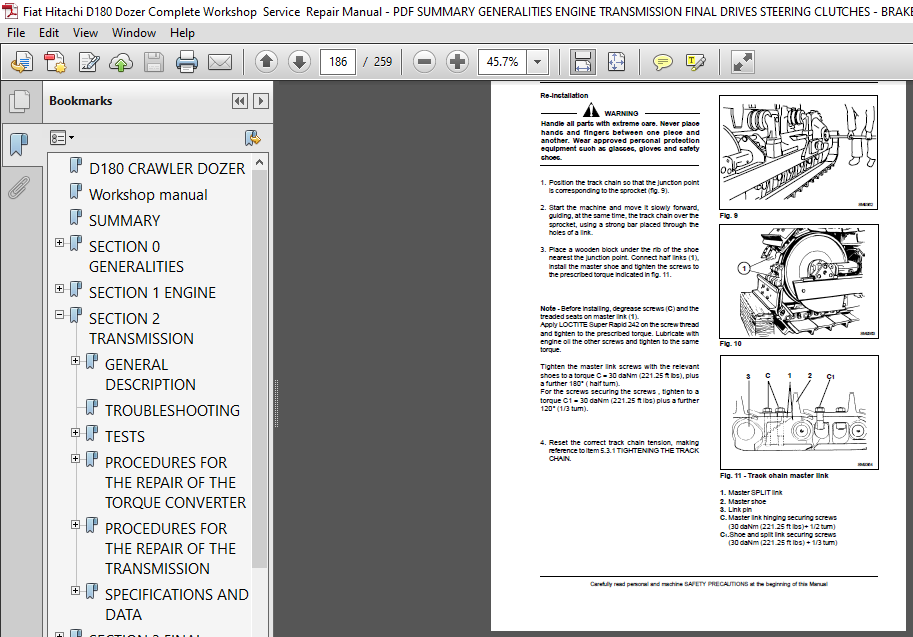Screen dimensions: 913x637
Task: Expand the SPECIFICATIONS AND DATA bookmark
Action: tap(75, 590)
